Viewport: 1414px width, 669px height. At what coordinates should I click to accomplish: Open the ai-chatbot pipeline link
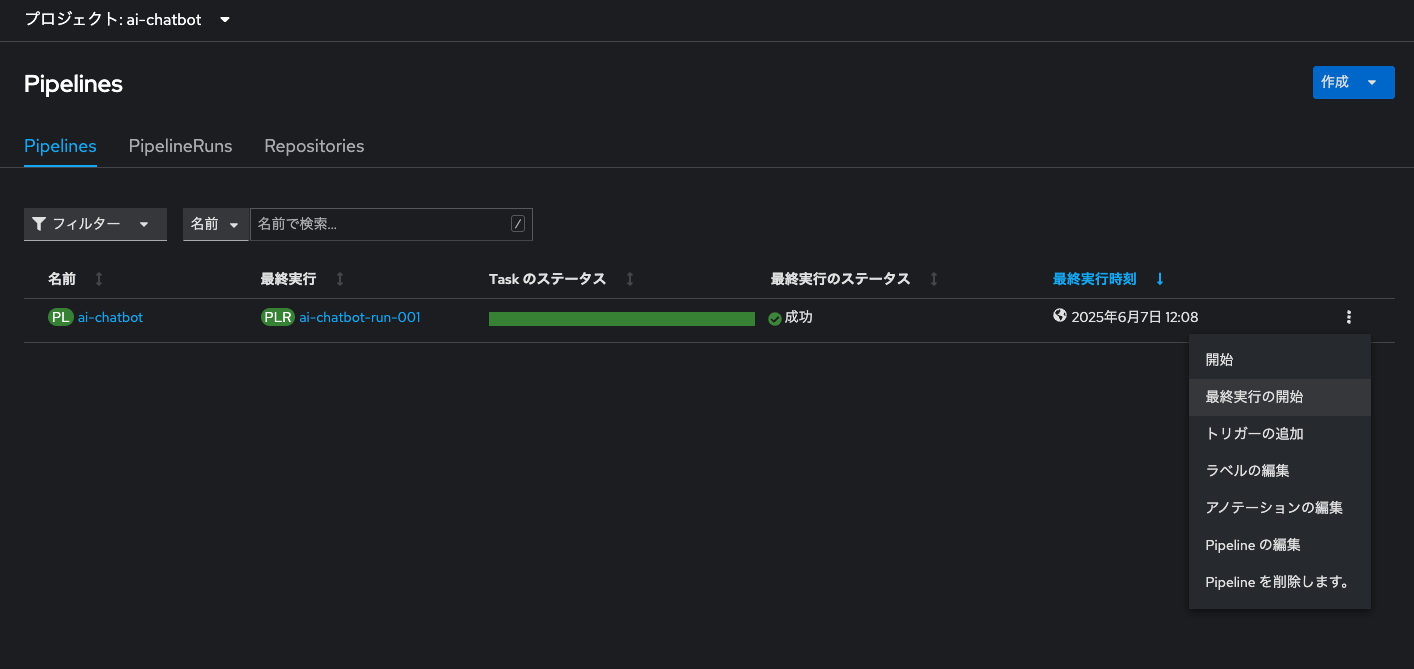point(110,317)
